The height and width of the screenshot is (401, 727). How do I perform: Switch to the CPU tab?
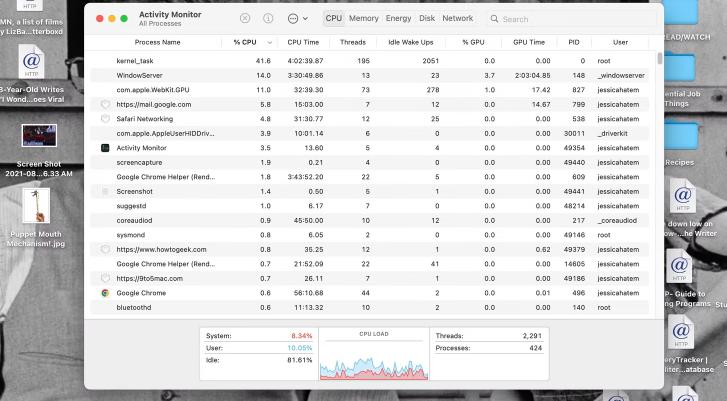333,18
